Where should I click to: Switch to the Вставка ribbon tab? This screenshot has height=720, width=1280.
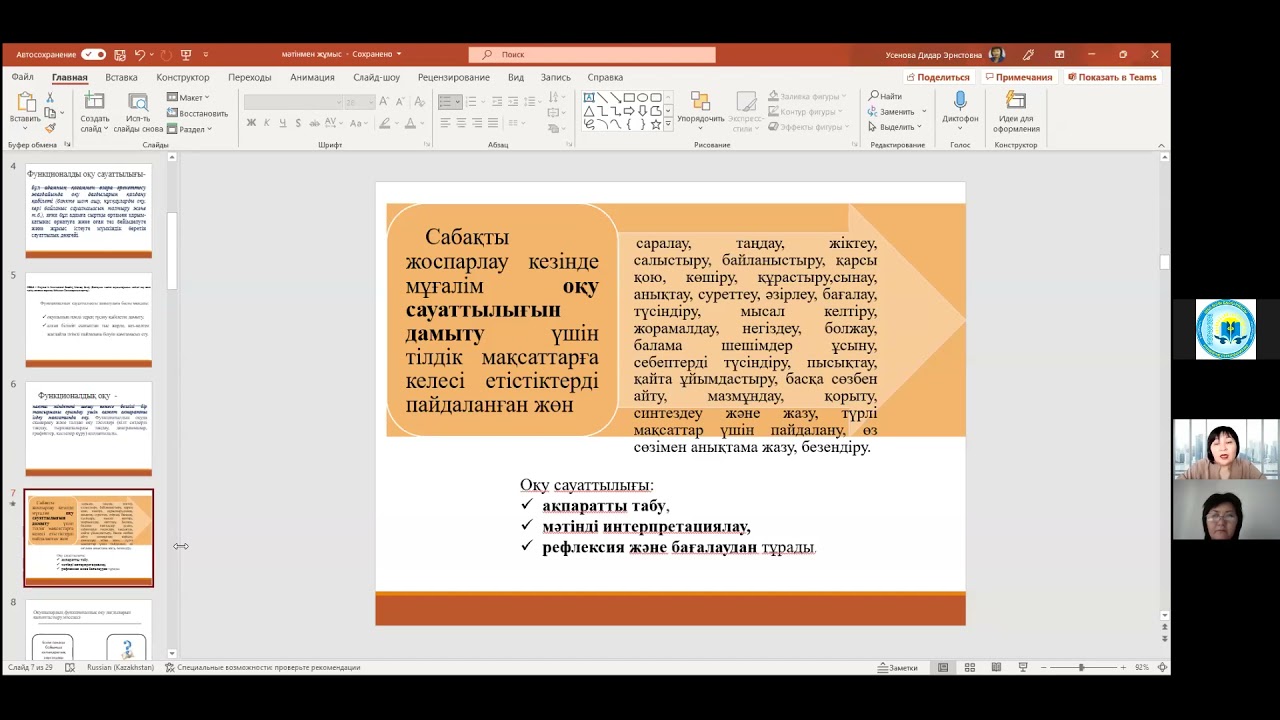(121, 77)
